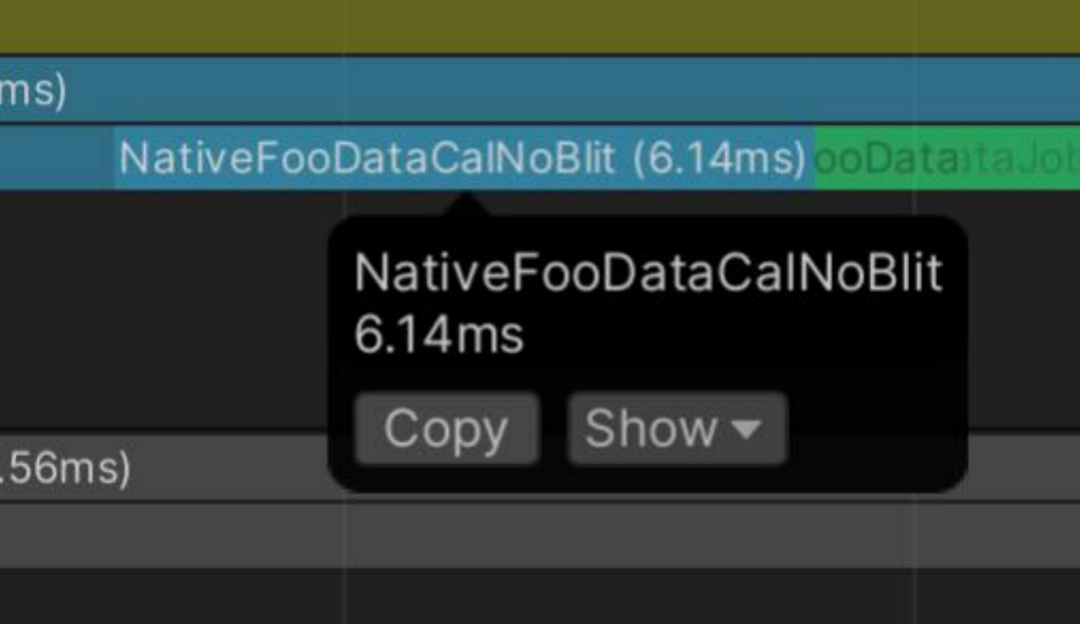Viewport: 1080px width, 624px height.
Task: Click the "ms)" label on the upper blue bar
Action: (x=33, y=90)
